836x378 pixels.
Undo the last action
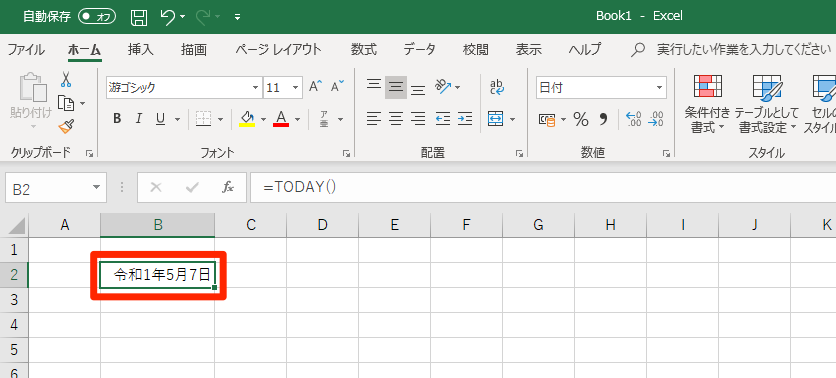(168, 17)
